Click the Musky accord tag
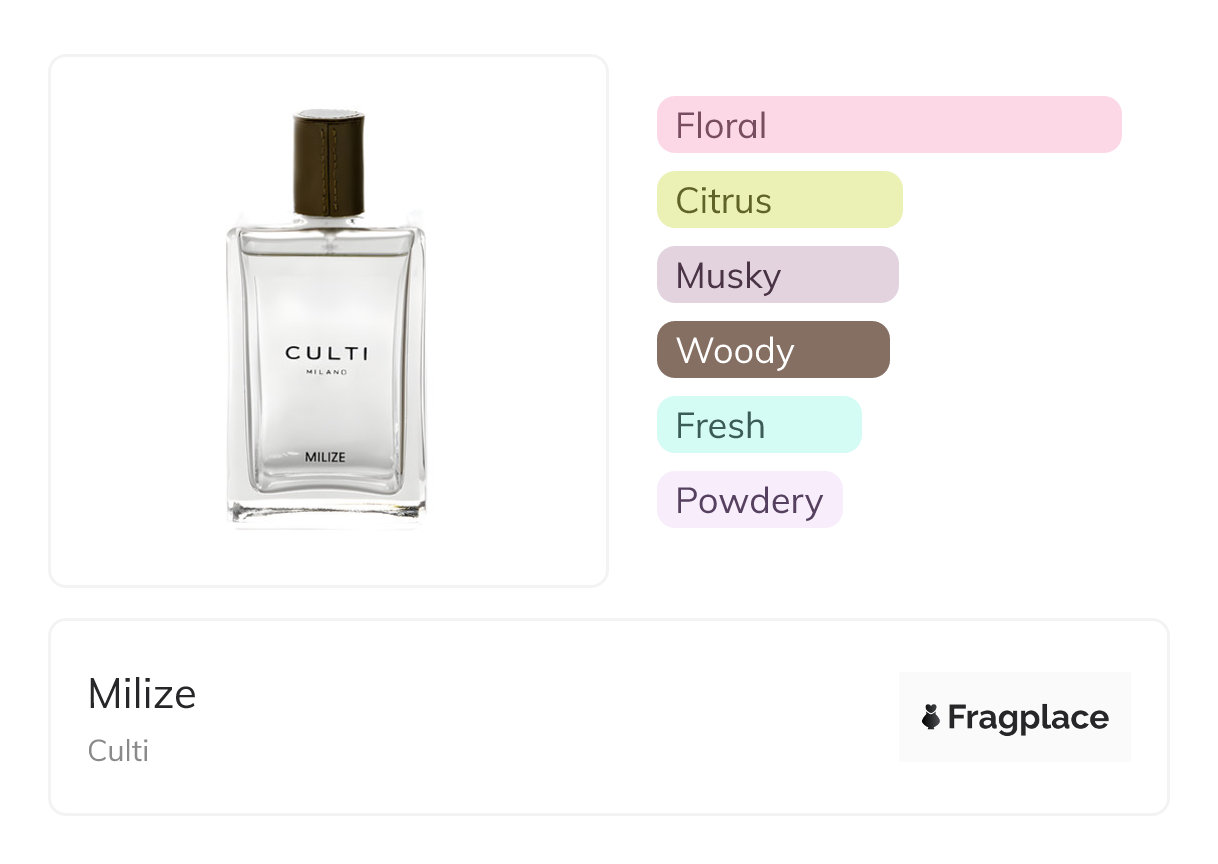The width and height of the screenshot is (1218, 864). pyautogui.click(x=777, y=275)
